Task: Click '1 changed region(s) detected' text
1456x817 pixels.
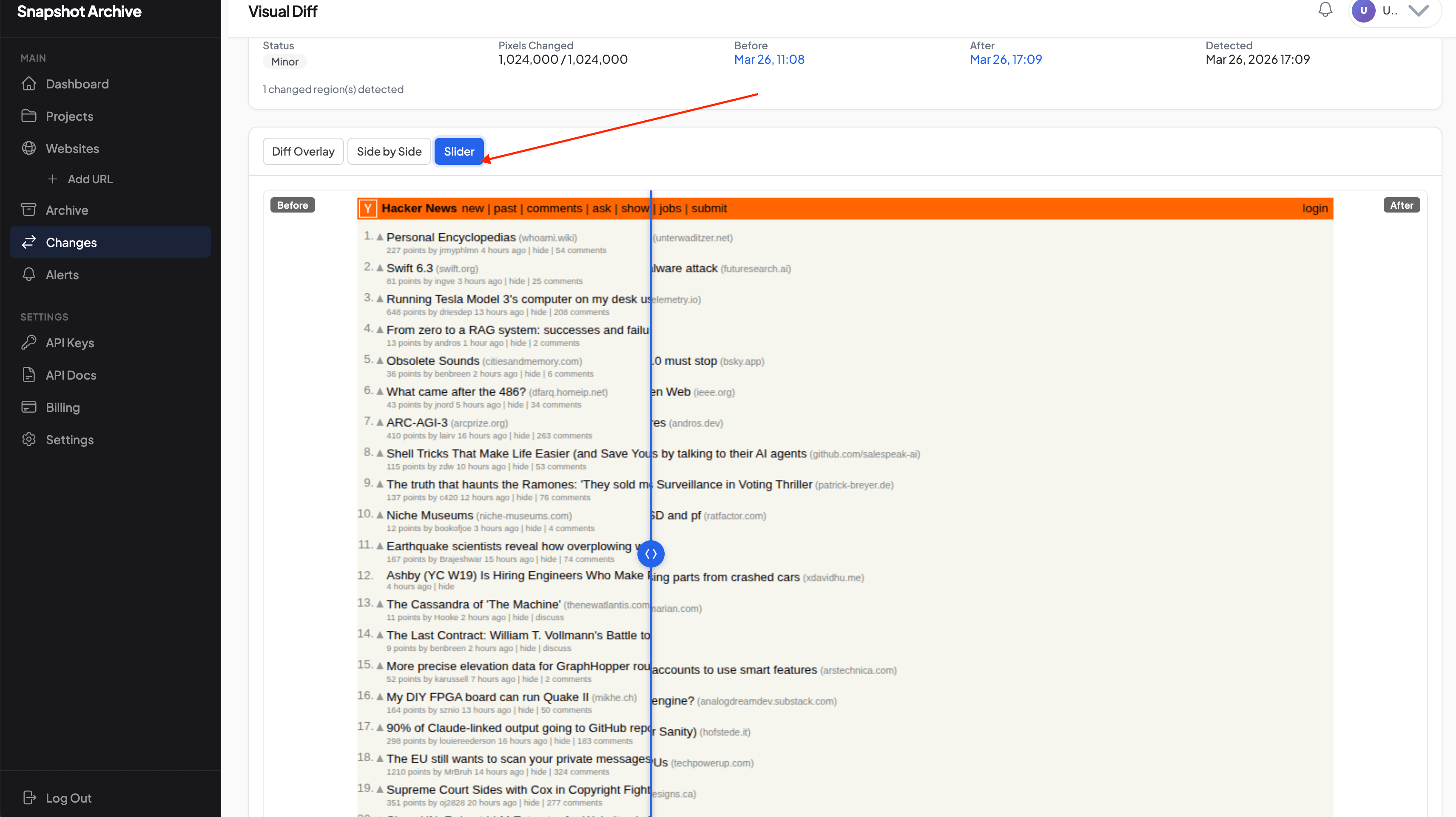Action: pos(333,89)
